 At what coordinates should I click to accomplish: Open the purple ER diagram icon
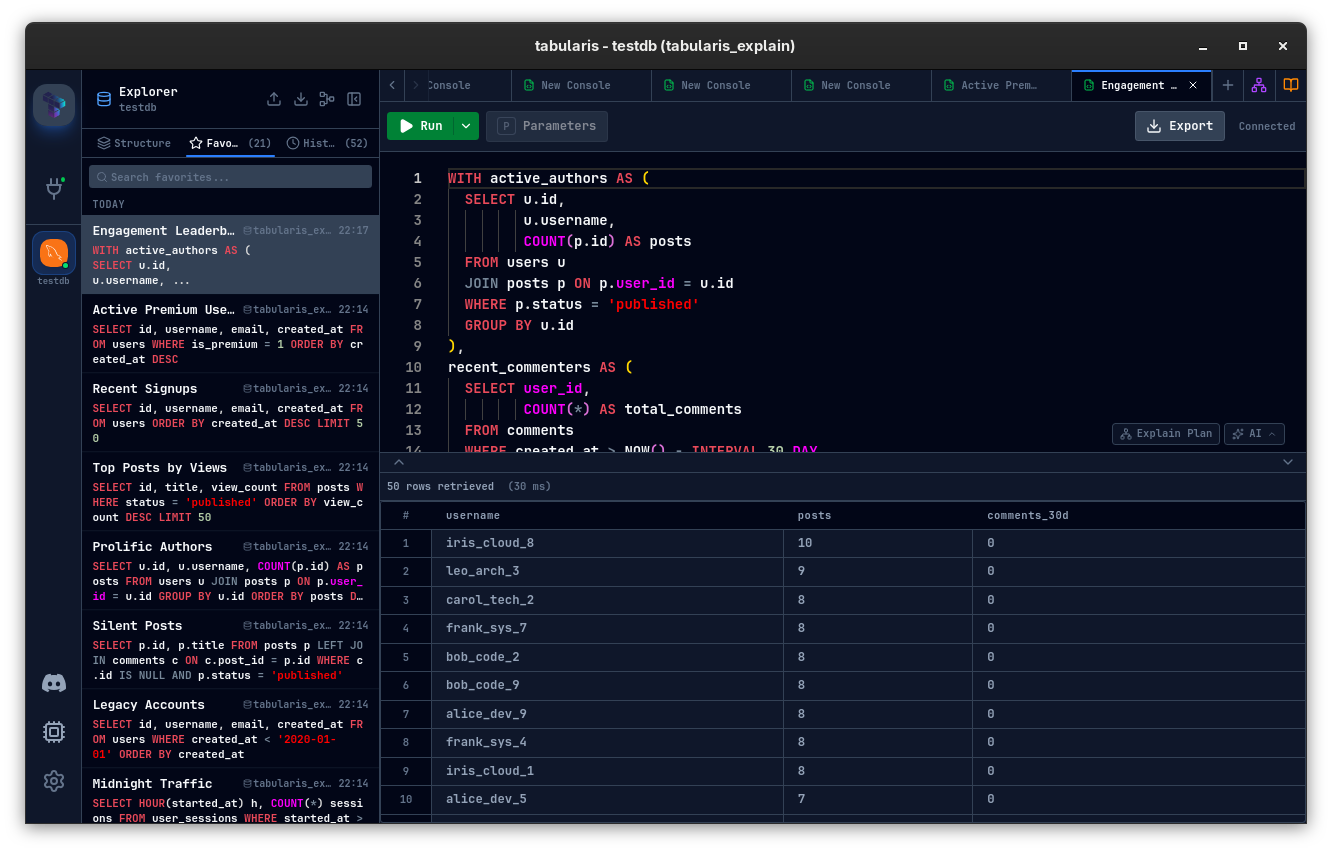pyautogui.click(x=1258, y=85)
